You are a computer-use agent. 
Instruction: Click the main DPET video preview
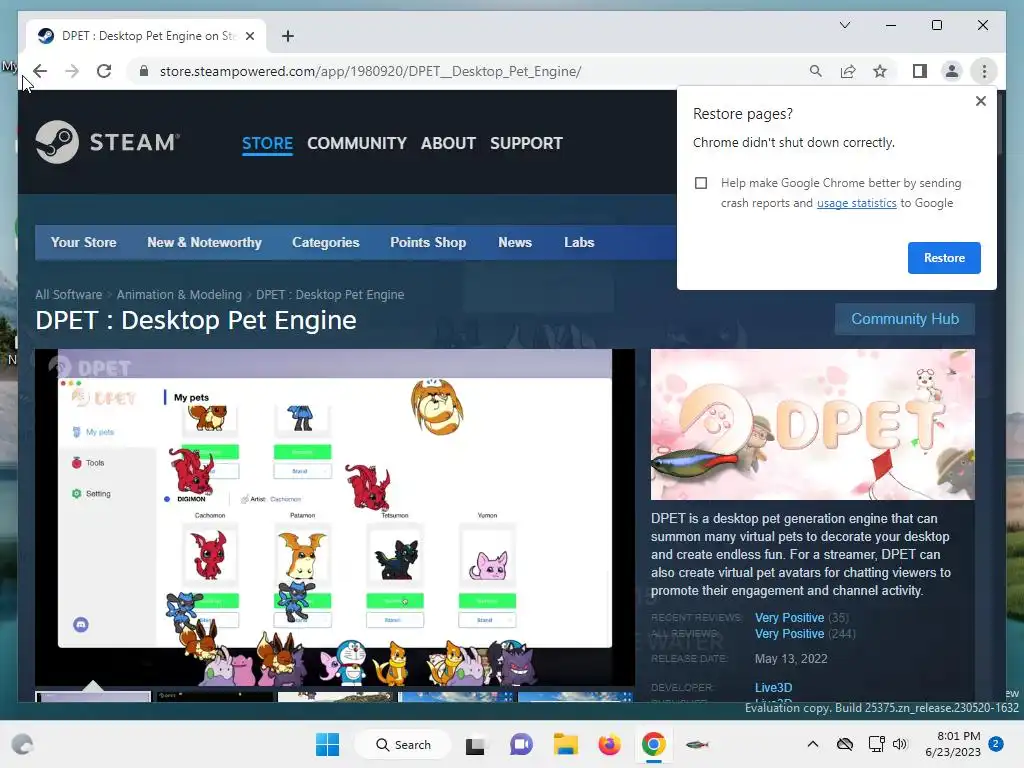coord(334,517)
